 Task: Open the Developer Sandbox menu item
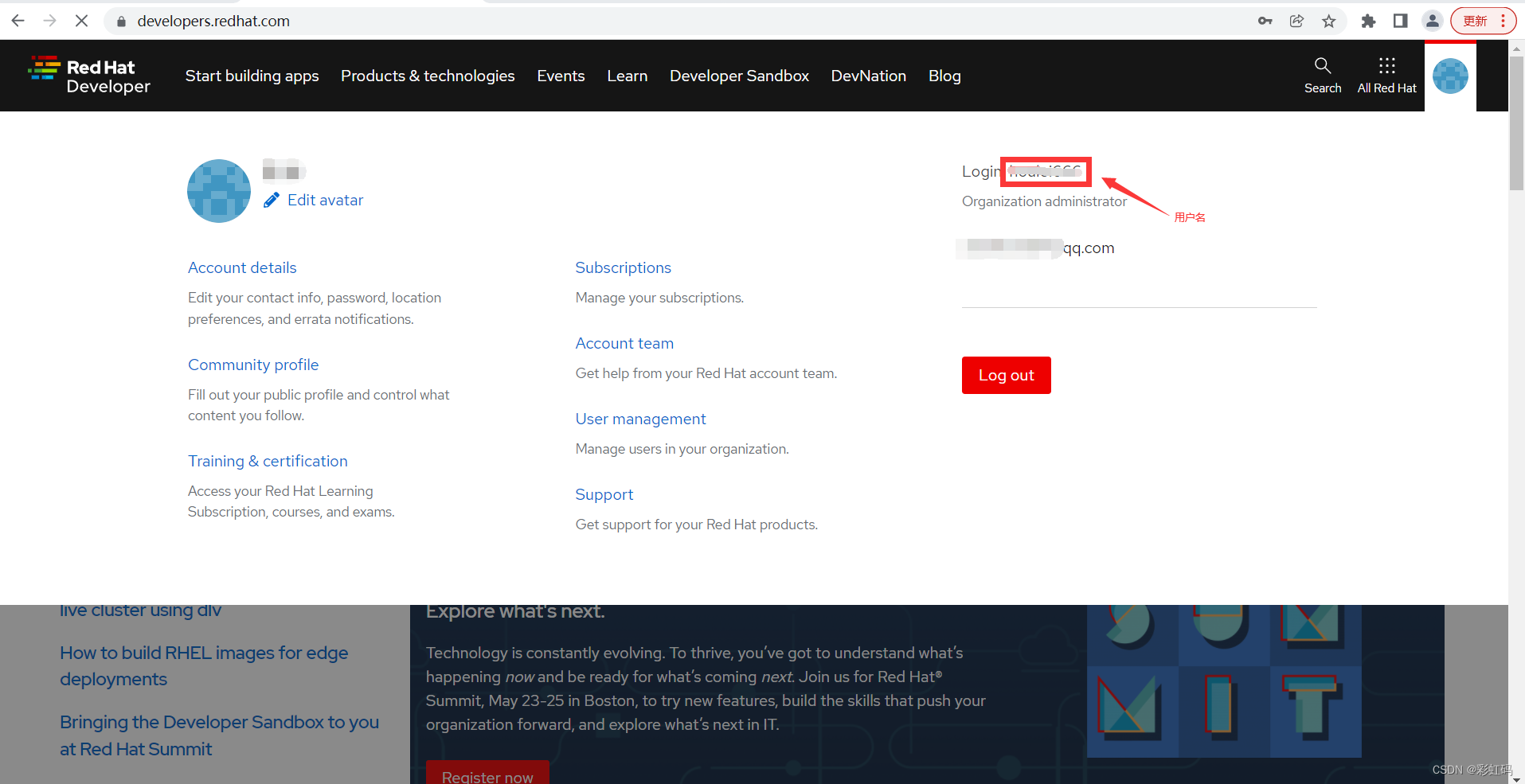[x=739, y=76]
